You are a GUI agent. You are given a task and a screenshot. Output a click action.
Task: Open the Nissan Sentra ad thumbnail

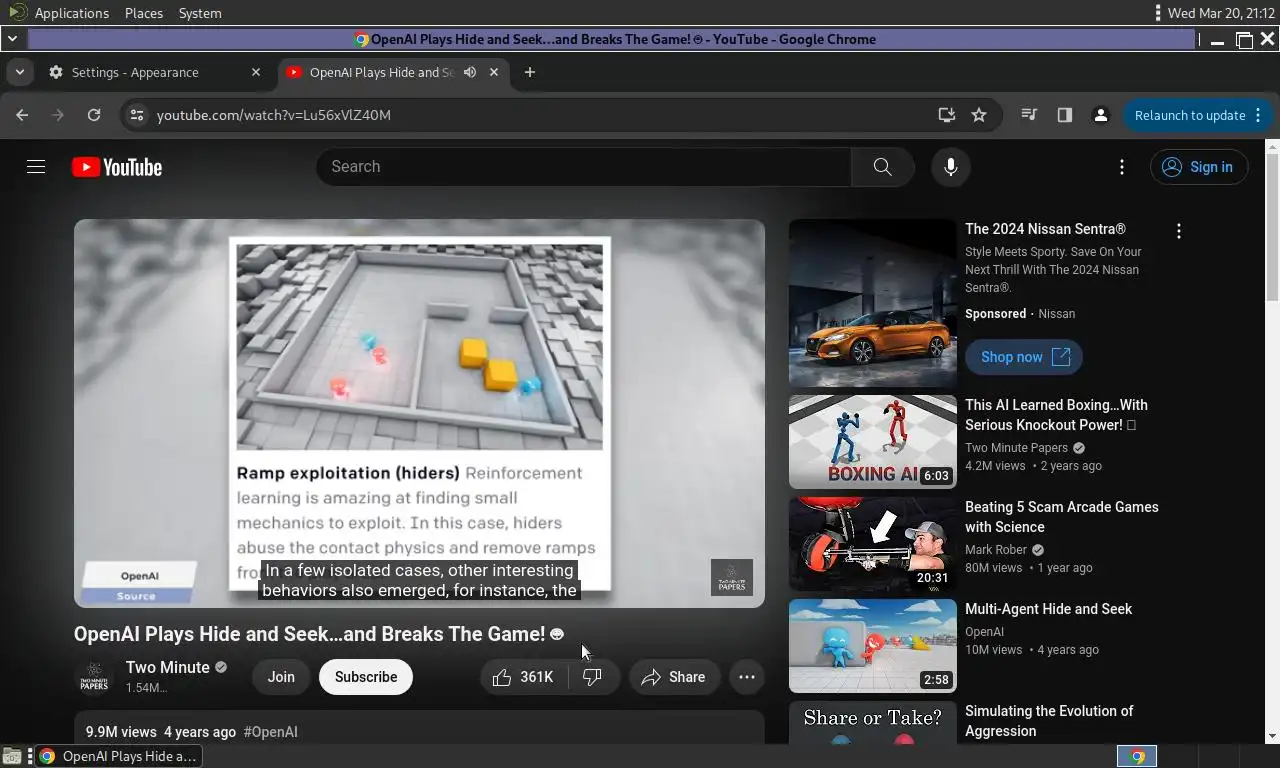point(873,303)
